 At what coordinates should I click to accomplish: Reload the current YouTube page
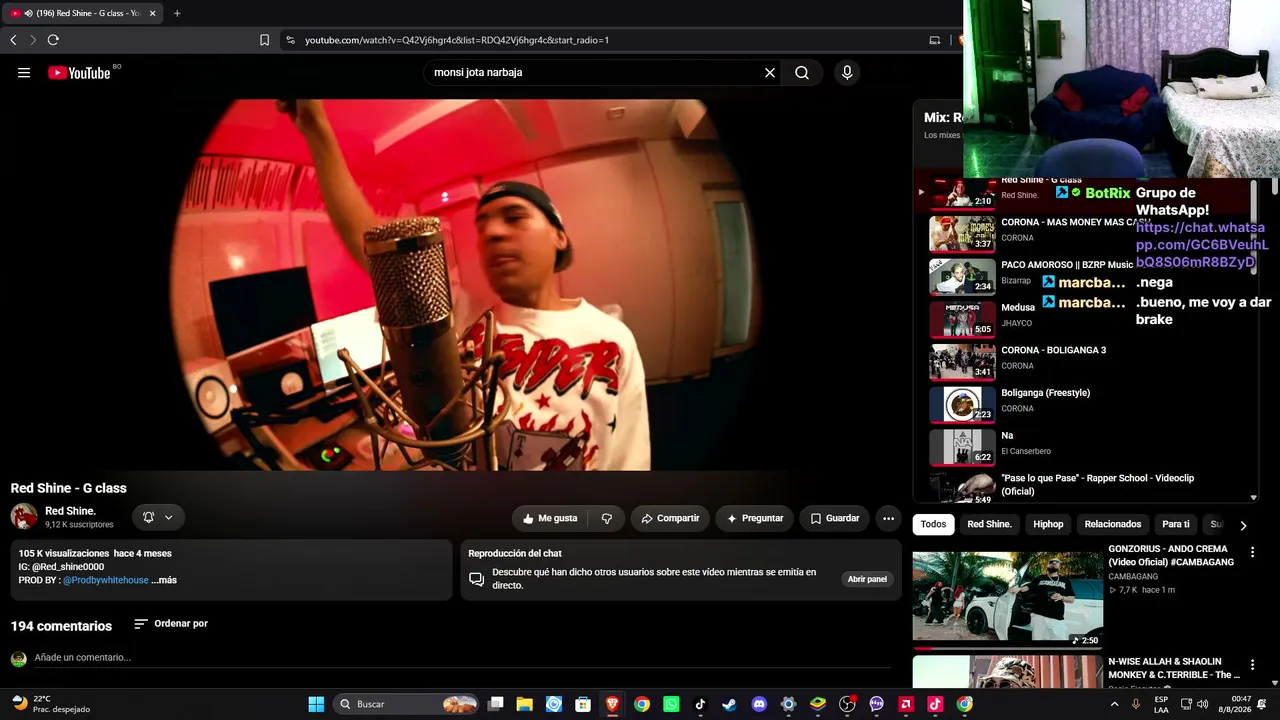tap(53, 40)
